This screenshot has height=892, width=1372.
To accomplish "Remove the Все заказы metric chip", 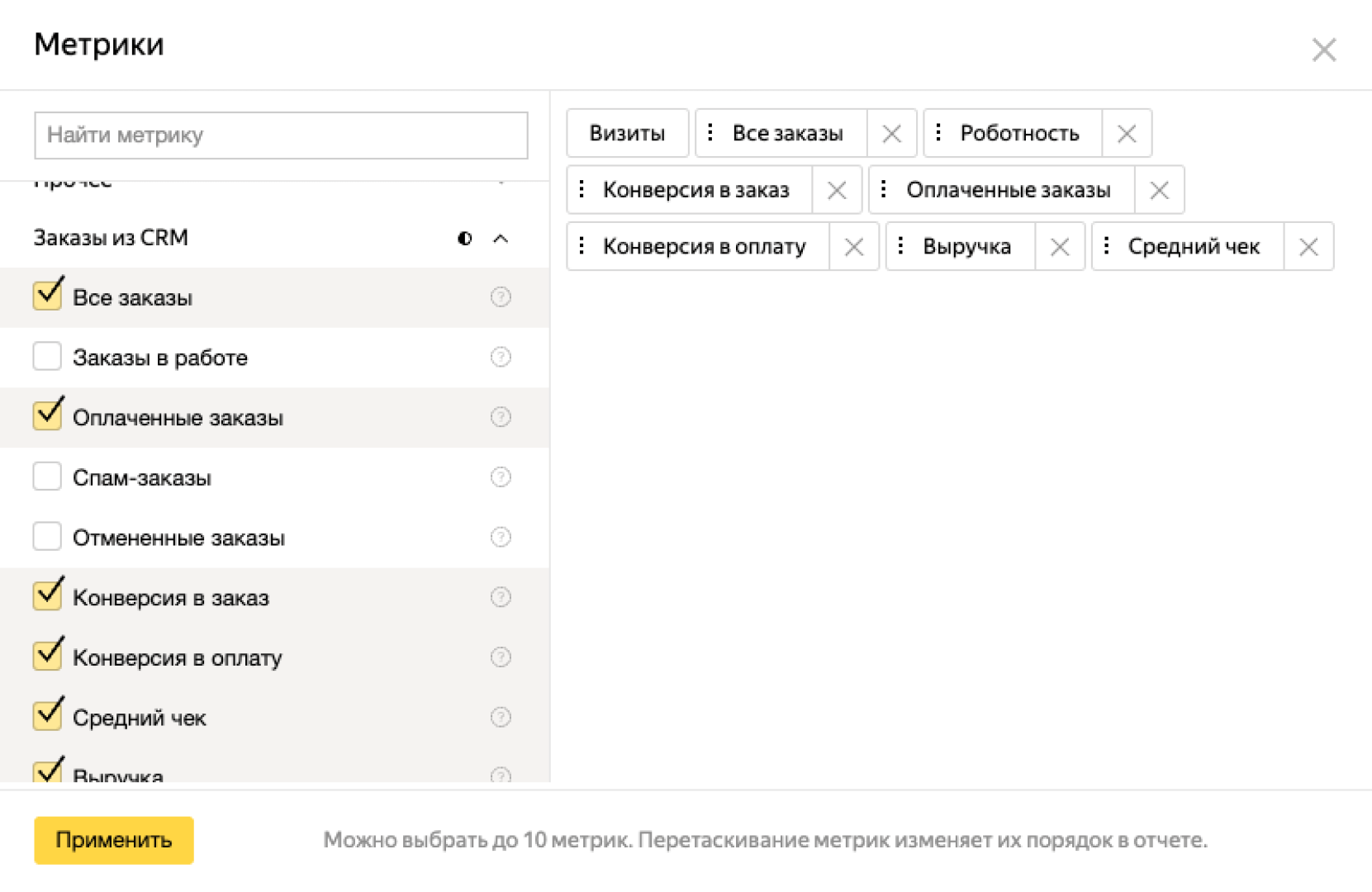I will 891,134.
